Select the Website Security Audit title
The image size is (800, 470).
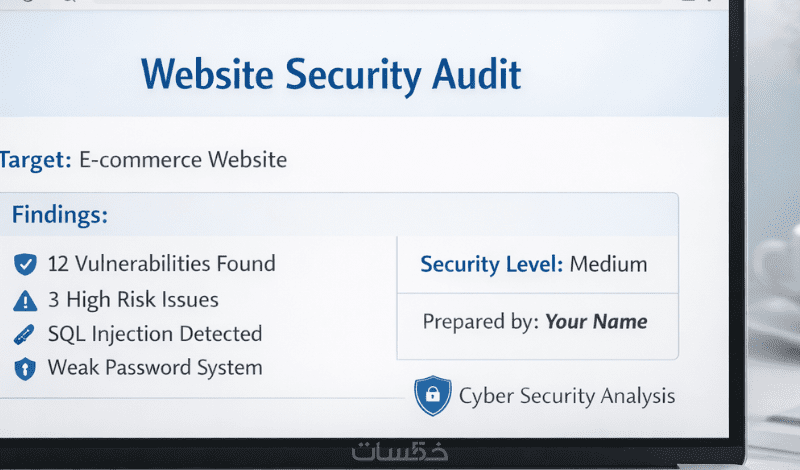pyautogui.click(x=331, y=75)
